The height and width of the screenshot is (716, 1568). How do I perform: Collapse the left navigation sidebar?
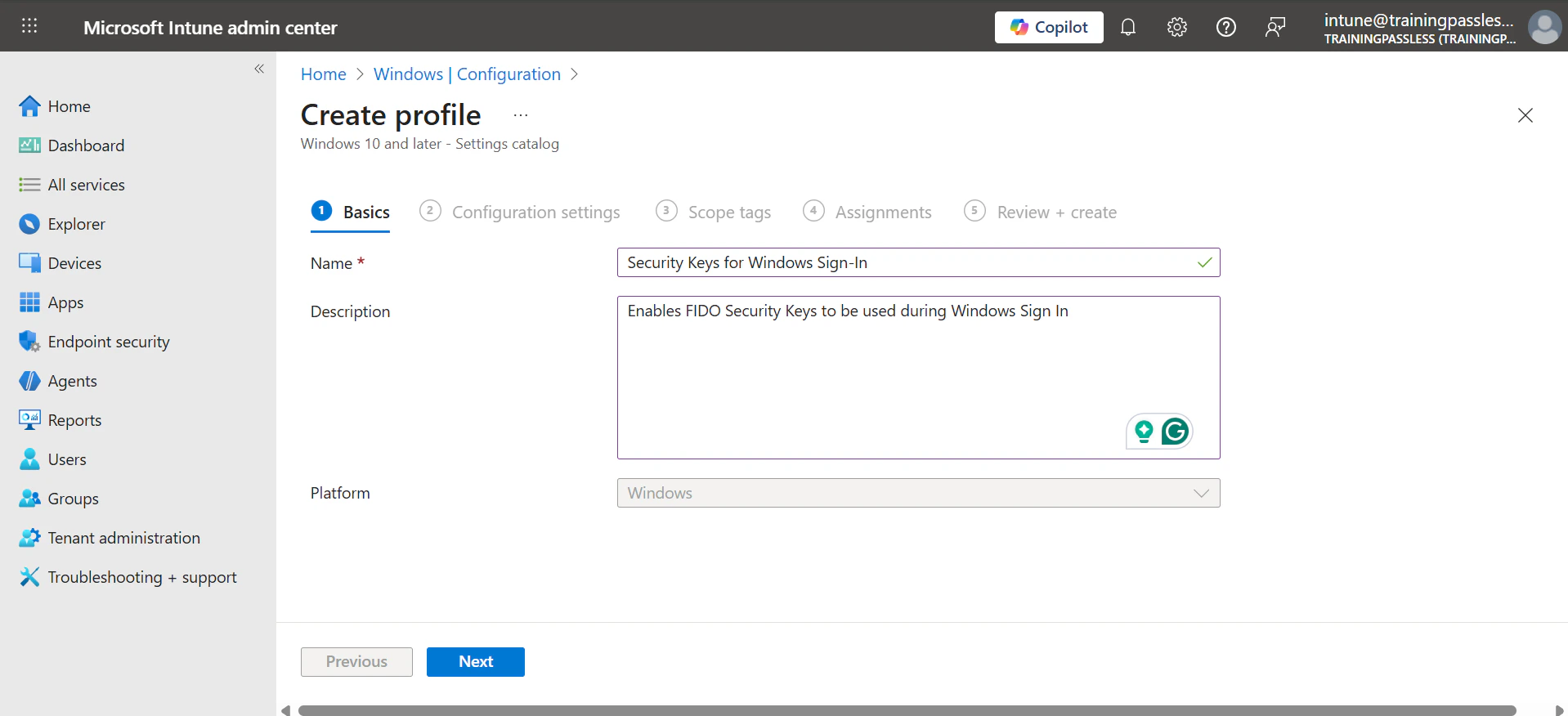(259, 69)
